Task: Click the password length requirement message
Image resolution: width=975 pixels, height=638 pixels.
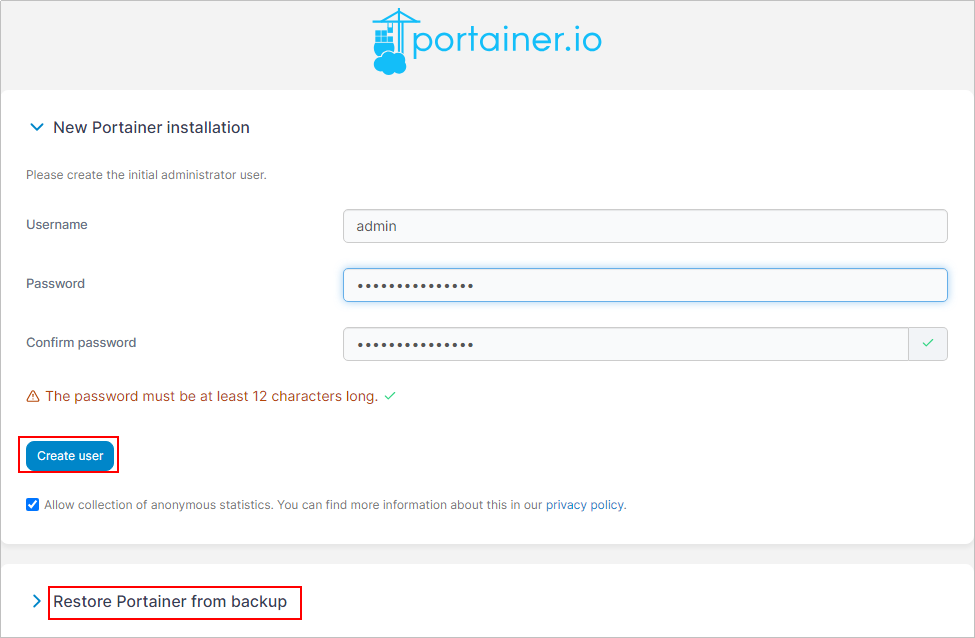Action: click(211, 396)
